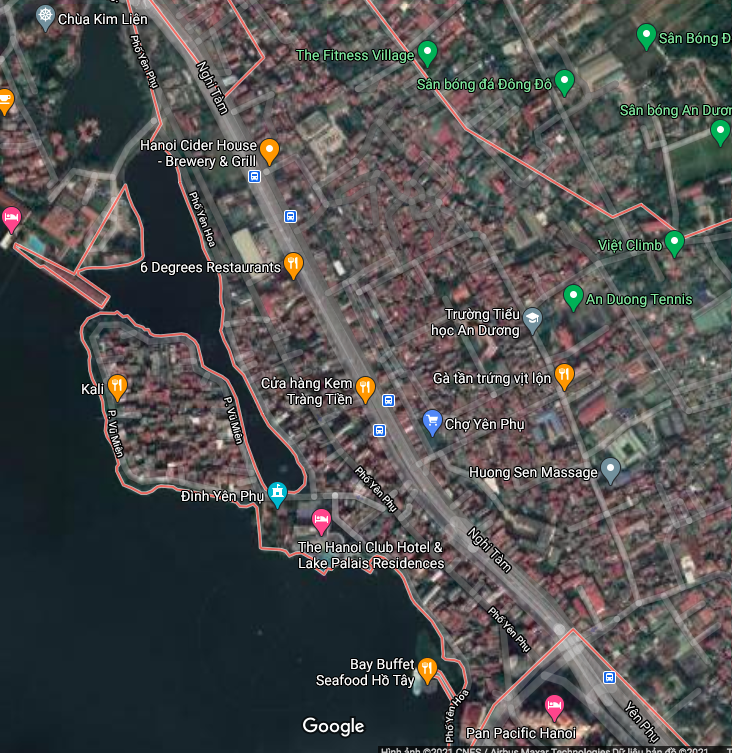Click the Chùa Kim Liên temple marker
This screenshot has height=753, width=732.
click(x=45, y=18)
